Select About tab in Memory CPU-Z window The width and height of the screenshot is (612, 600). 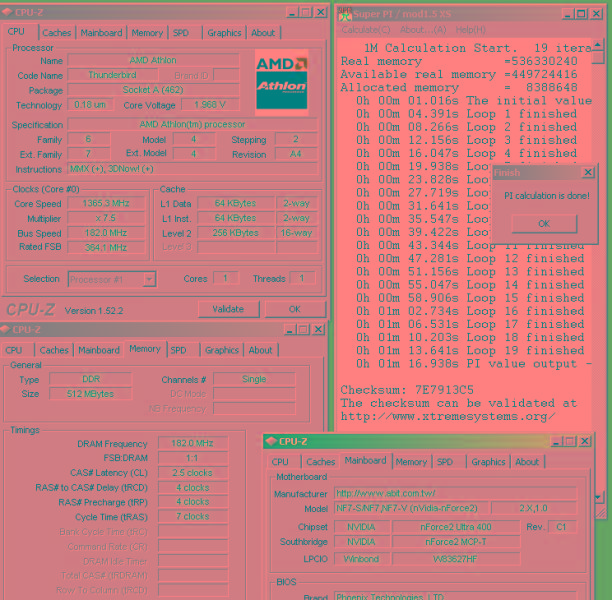[260, 350]
